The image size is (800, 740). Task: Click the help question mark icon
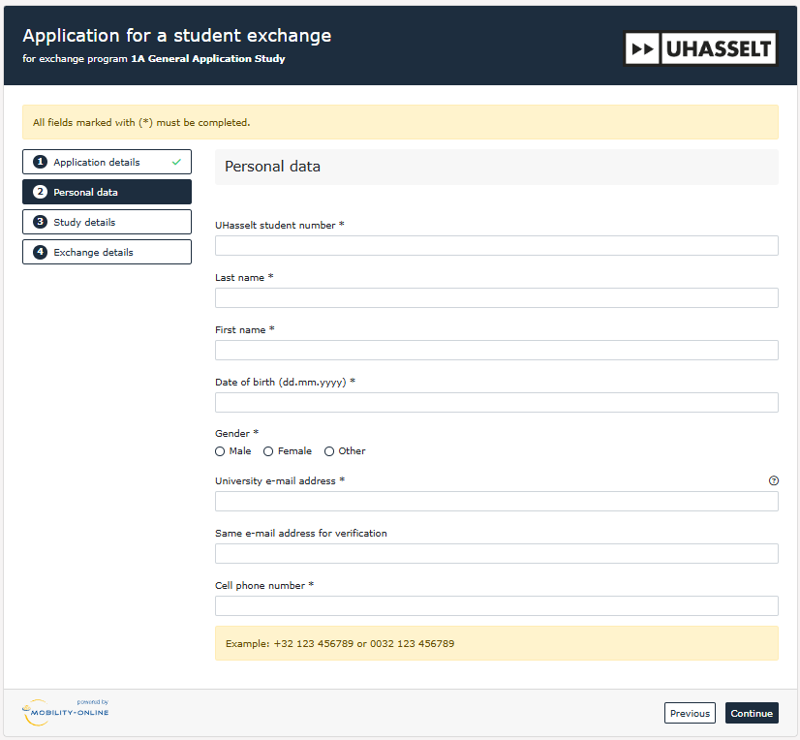pos(773,481)
